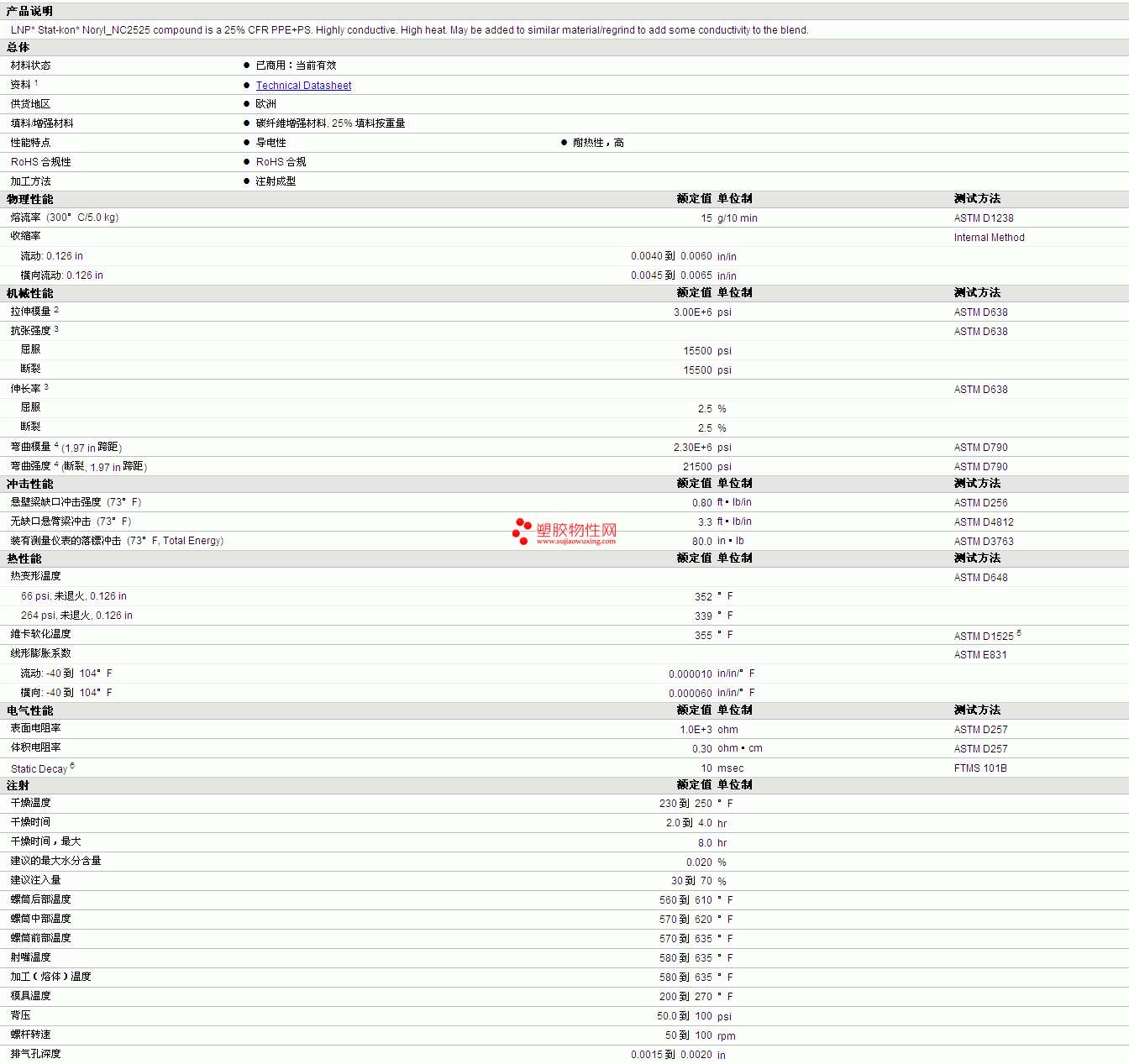Select flow shrinkage value 0.0040 到 0.0060
Screen dimensions: 1129x1064
pos(671,256)
